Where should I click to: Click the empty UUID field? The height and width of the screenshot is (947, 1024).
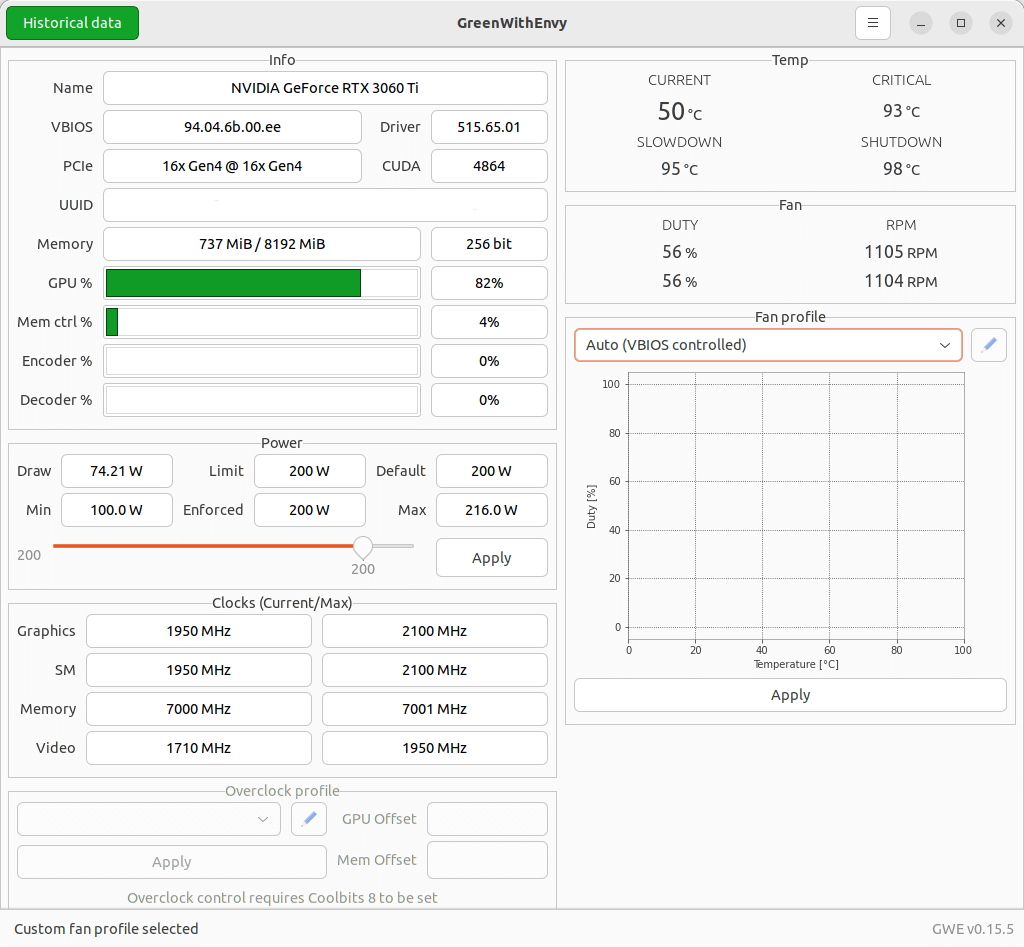(x=325, y=205)
